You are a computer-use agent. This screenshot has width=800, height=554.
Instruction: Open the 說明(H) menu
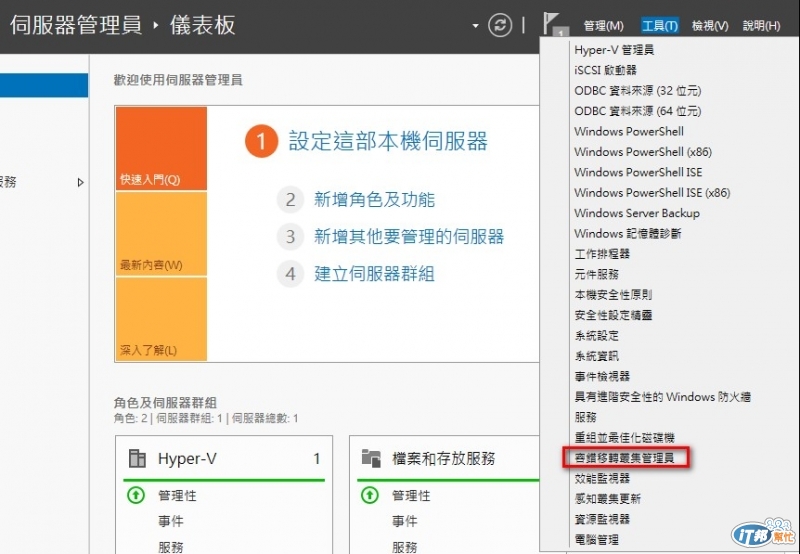point(762,26)
